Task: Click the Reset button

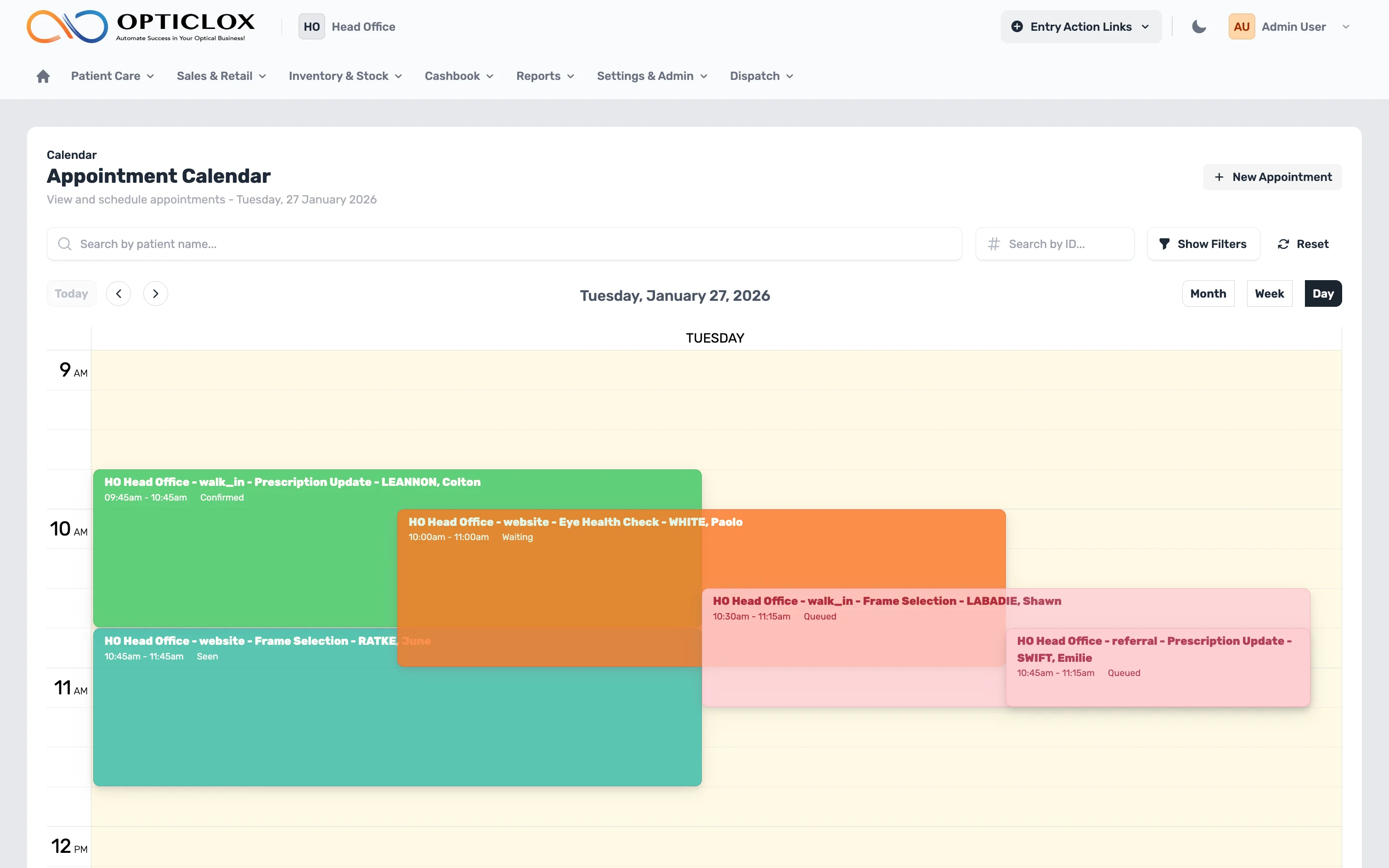Action: pyautogui.click(x=1302, y=243)
